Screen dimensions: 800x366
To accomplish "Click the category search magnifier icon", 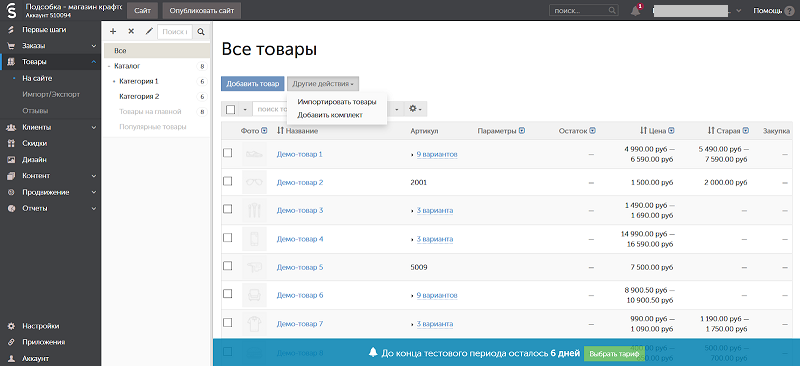I will [201, 32].
